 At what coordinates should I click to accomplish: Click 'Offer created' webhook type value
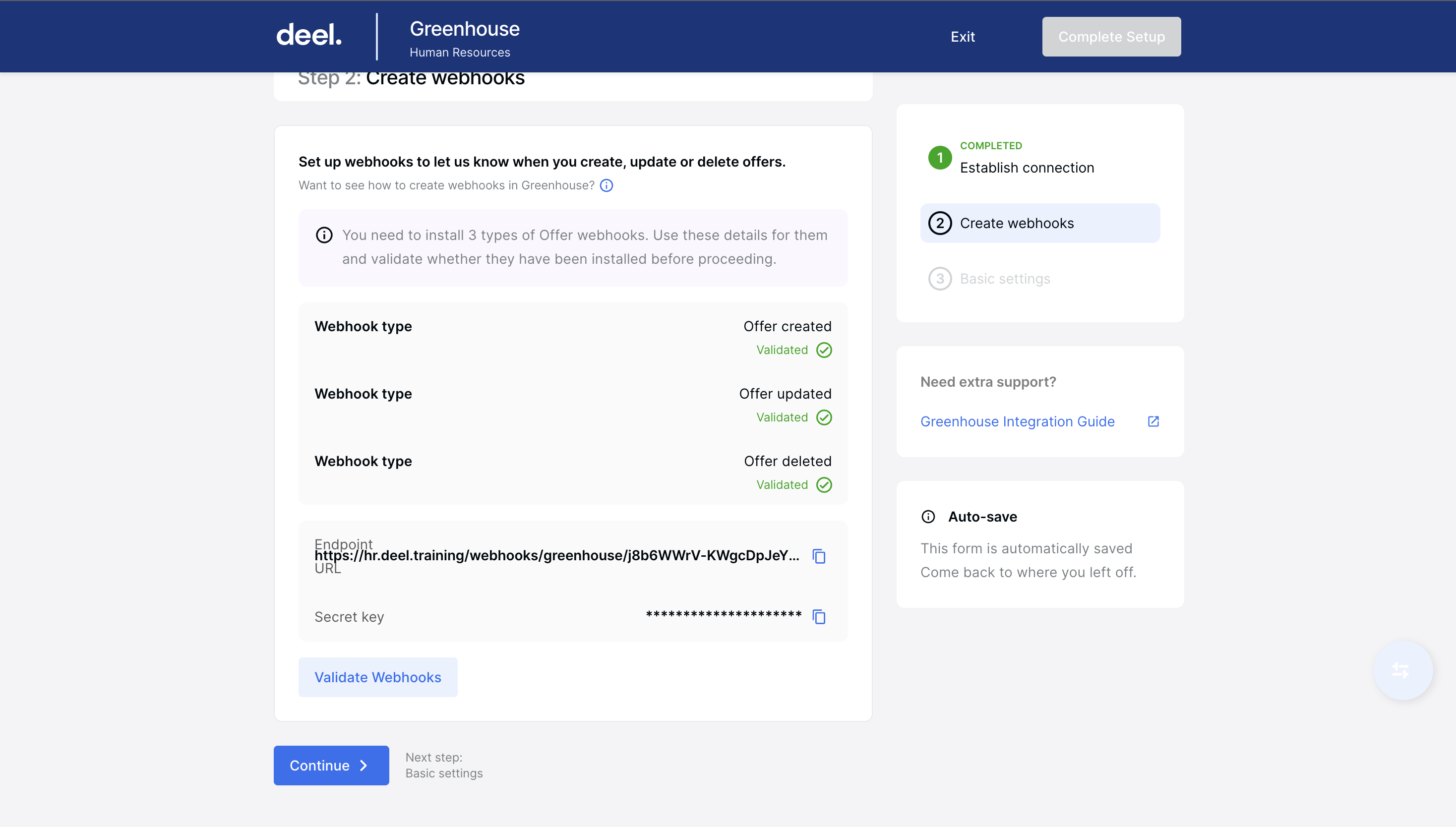(788, 327)
